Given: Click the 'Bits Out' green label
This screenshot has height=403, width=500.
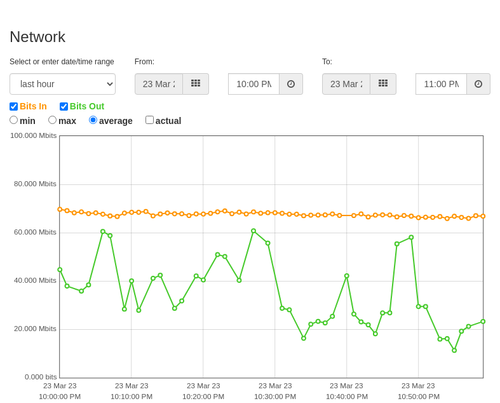Looking at the screenshot, I should click(87, 106).
